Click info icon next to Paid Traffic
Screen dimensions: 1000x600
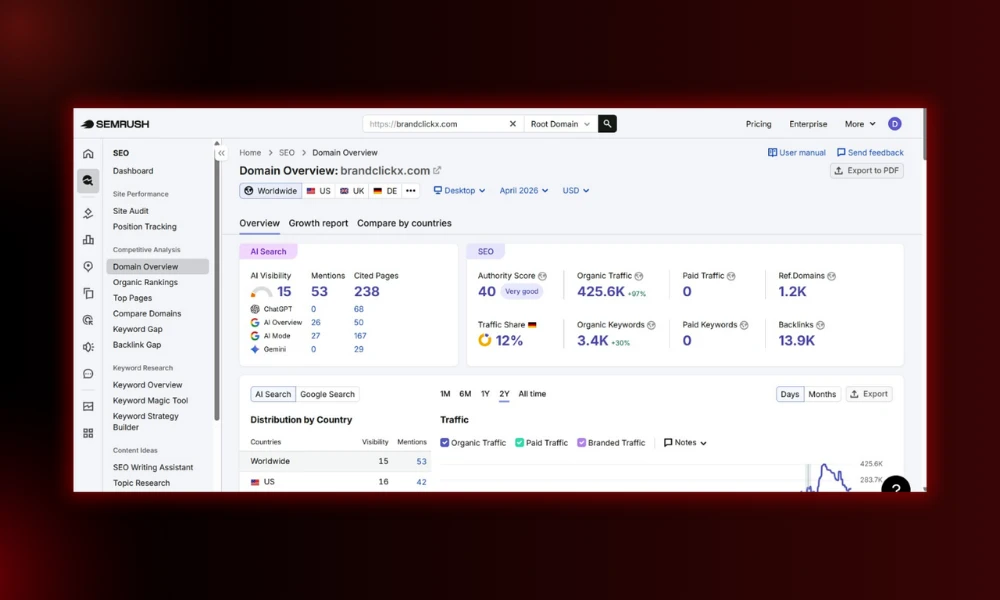pos(731,276)
